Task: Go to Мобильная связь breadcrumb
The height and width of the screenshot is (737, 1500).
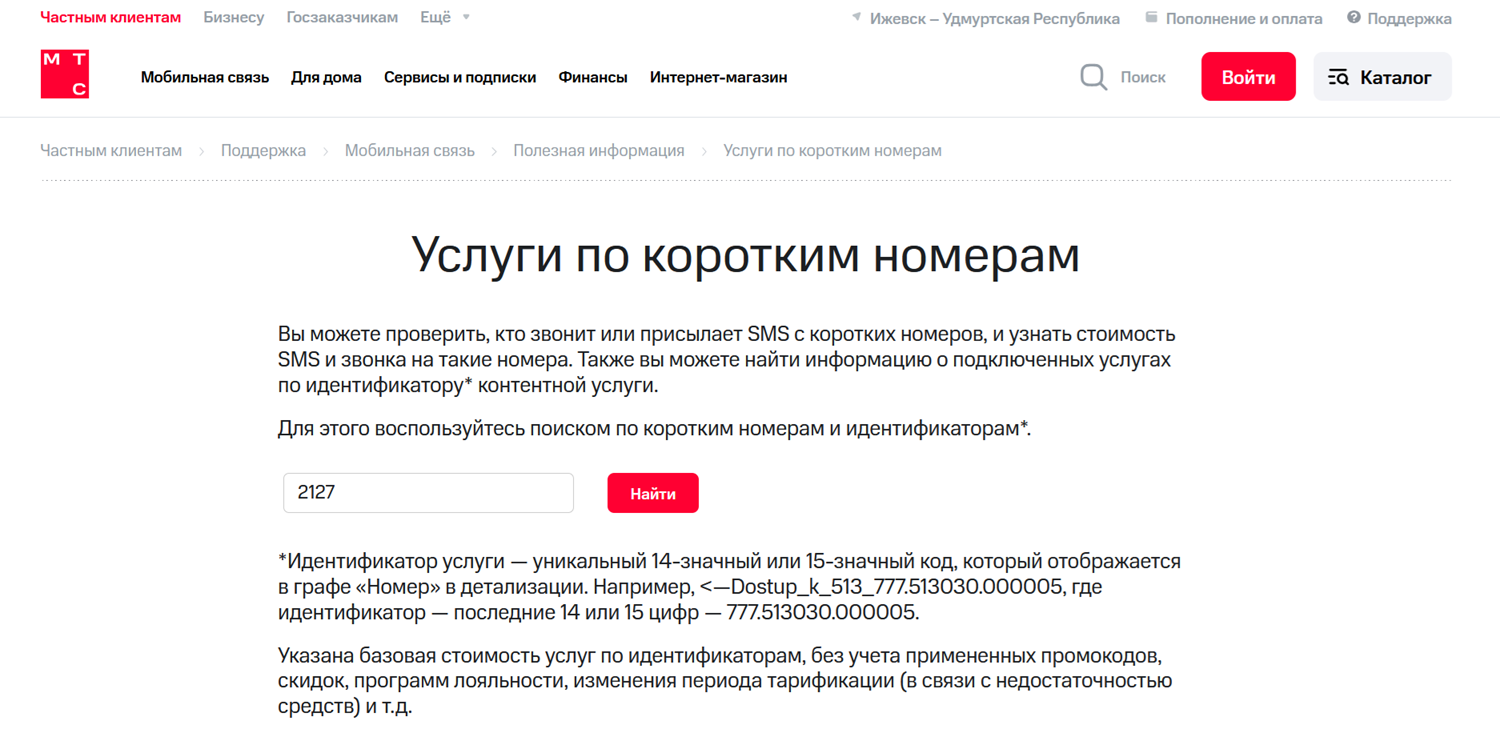Action: 410,151
